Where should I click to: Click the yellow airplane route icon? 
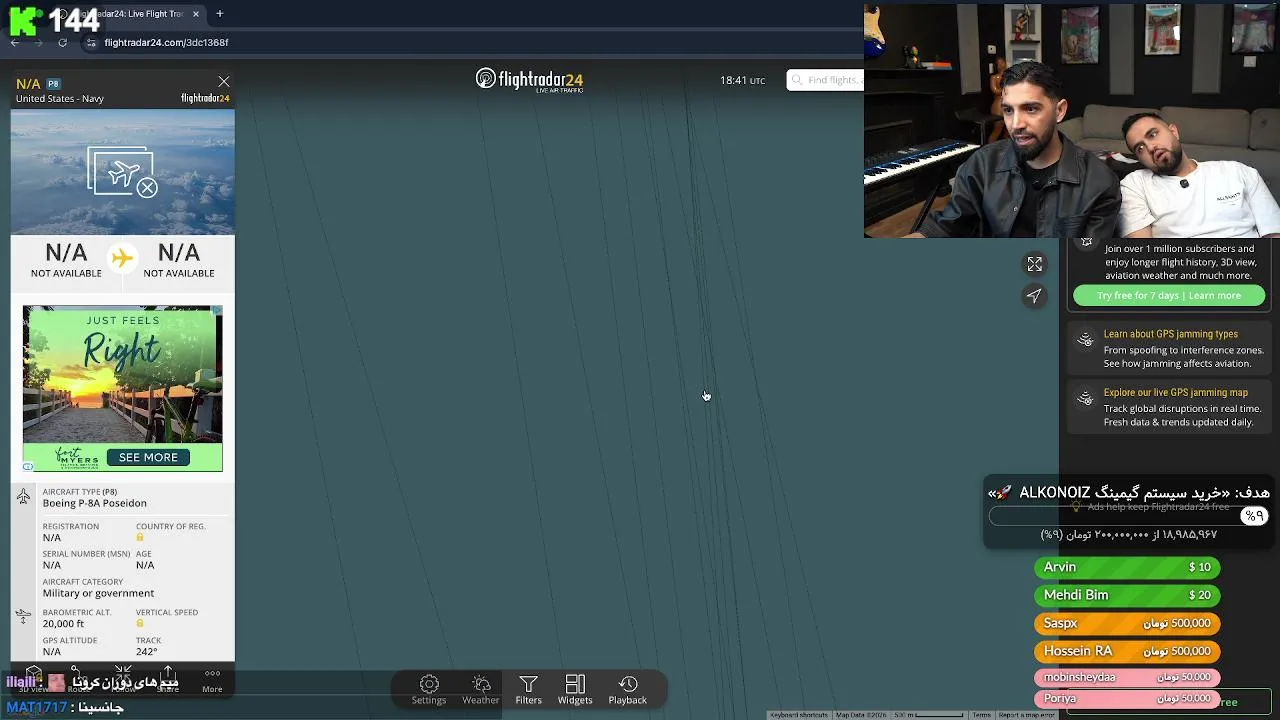pyautogui.click(x=122, y=258)
